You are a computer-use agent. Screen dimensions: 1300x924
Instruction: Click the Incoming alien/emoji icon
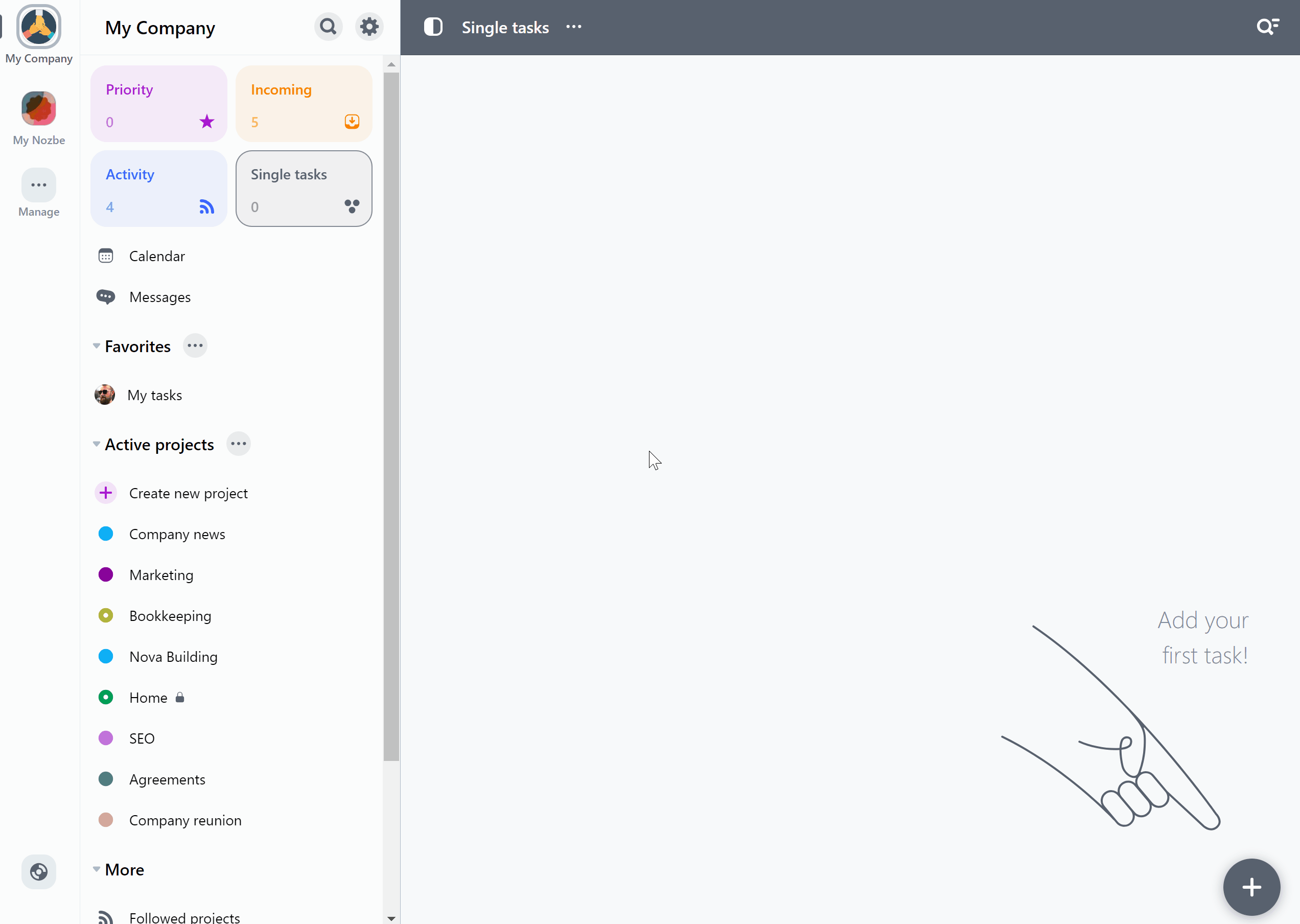tap(352, 121)
